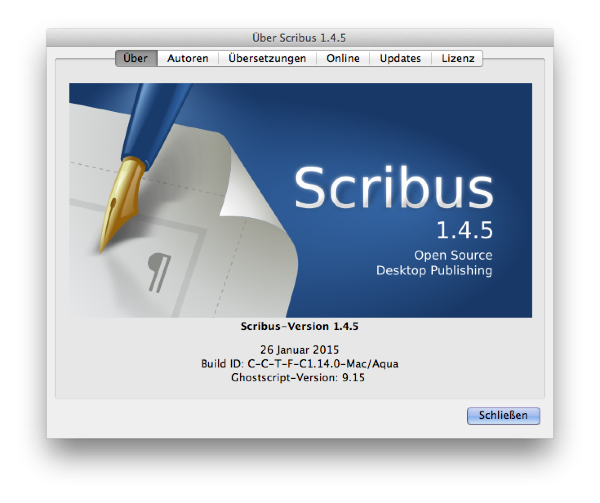Click the bold Scribus-Version 1.4.5 heading
Screen dimensions: 600x503
[x=299, y=327]
